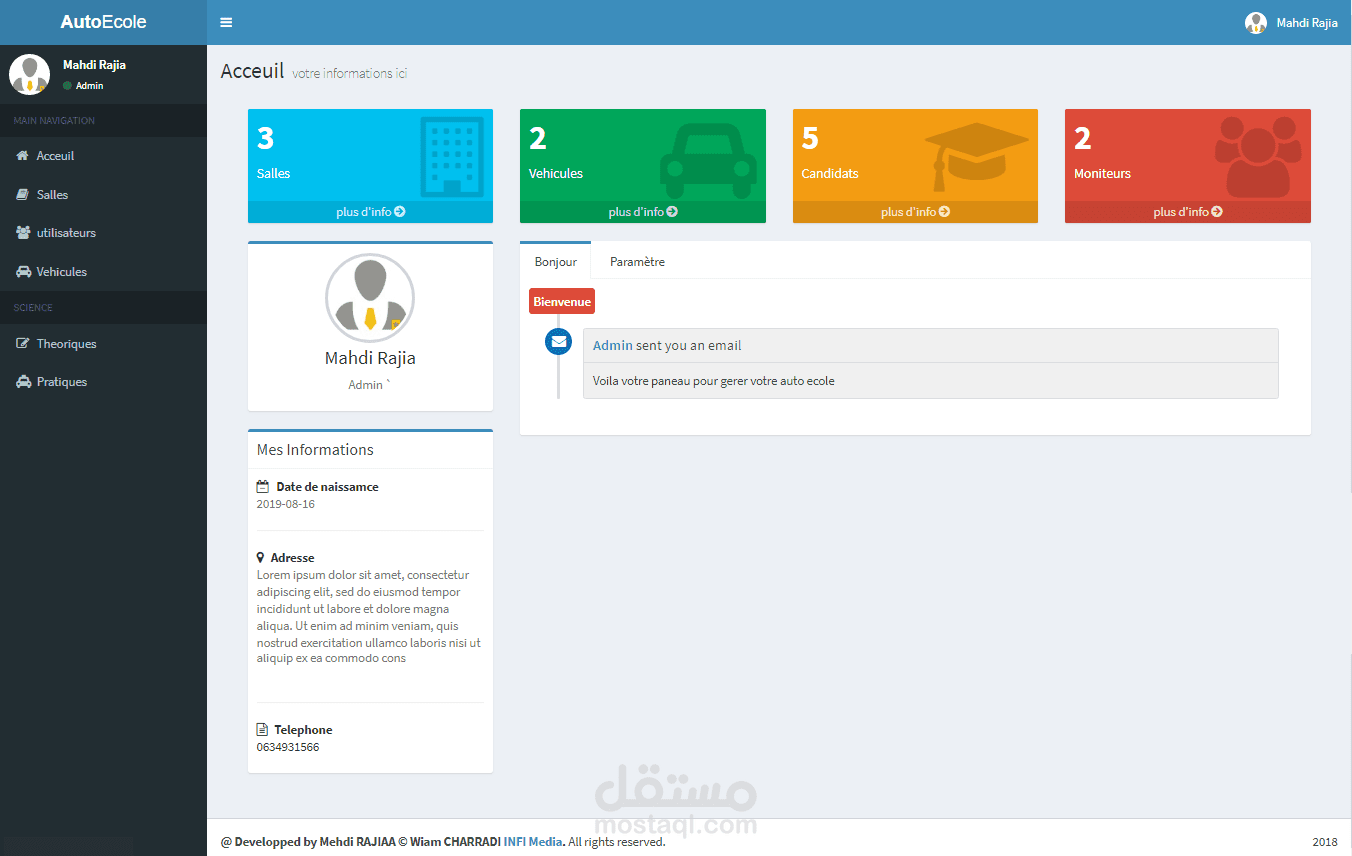Click the Admin link in email message
Viewport: 1352px width, 856px height.
pos(613,345)
